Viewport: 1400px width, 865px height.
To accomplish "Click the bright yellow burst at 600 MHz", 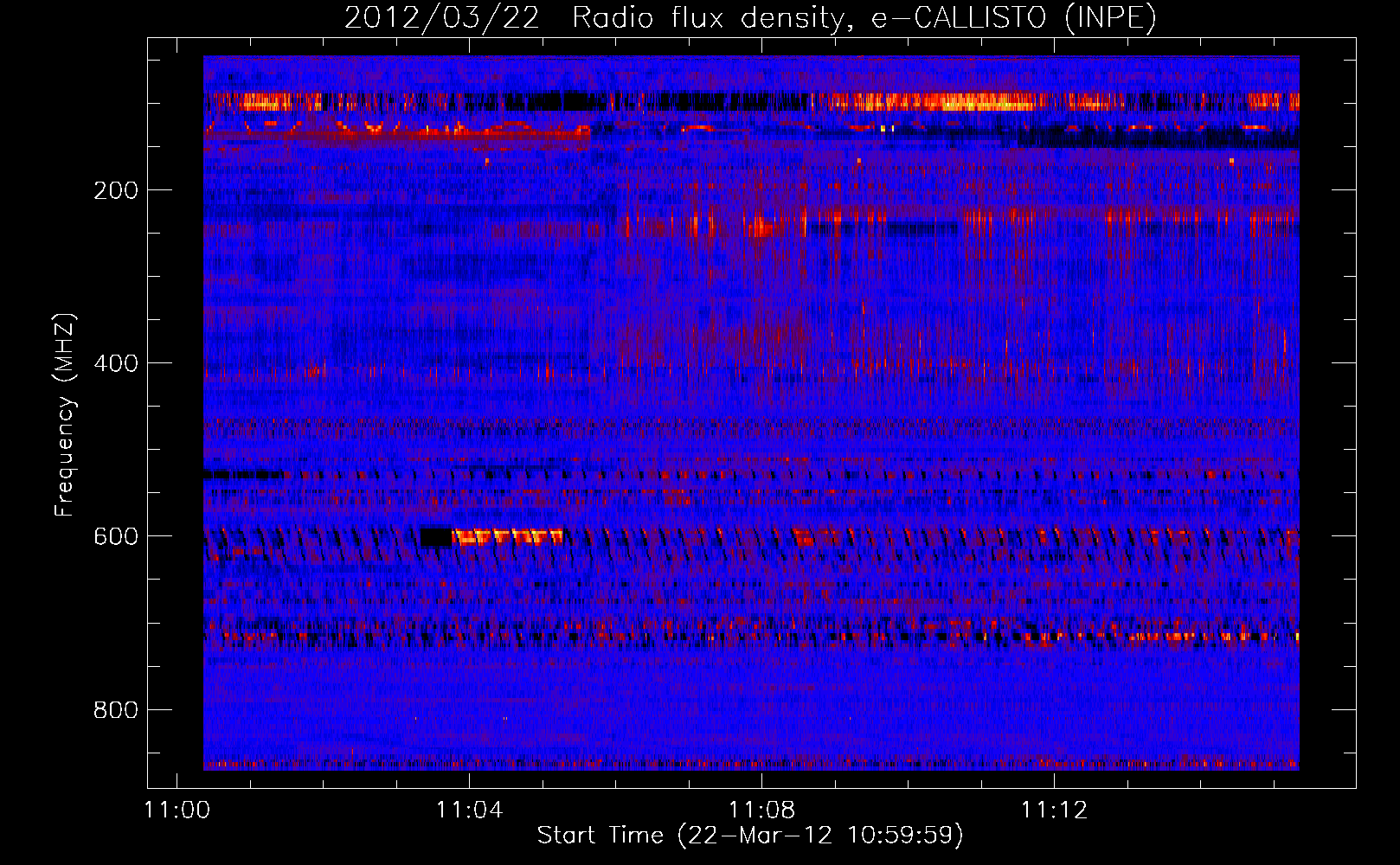I will 507,537.
